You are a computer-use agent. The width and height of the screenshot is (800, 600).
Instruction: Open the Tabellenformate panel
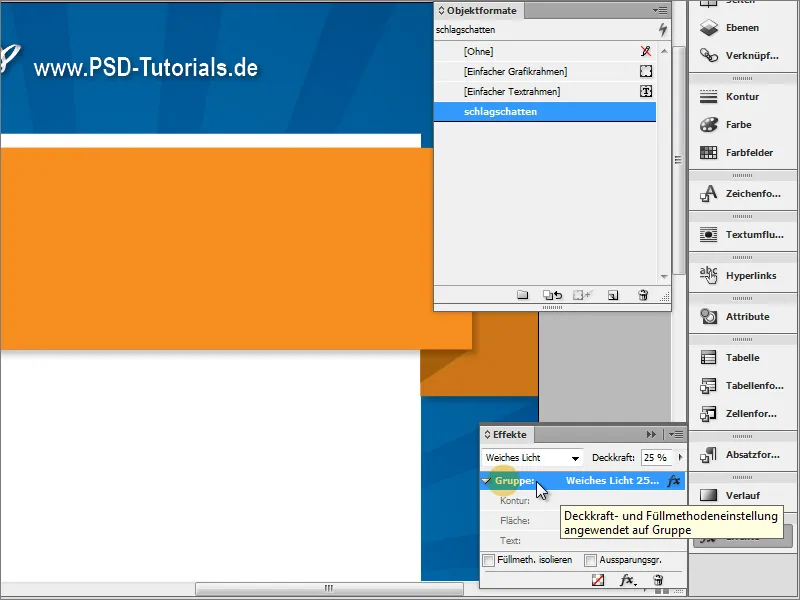[742, 386]
